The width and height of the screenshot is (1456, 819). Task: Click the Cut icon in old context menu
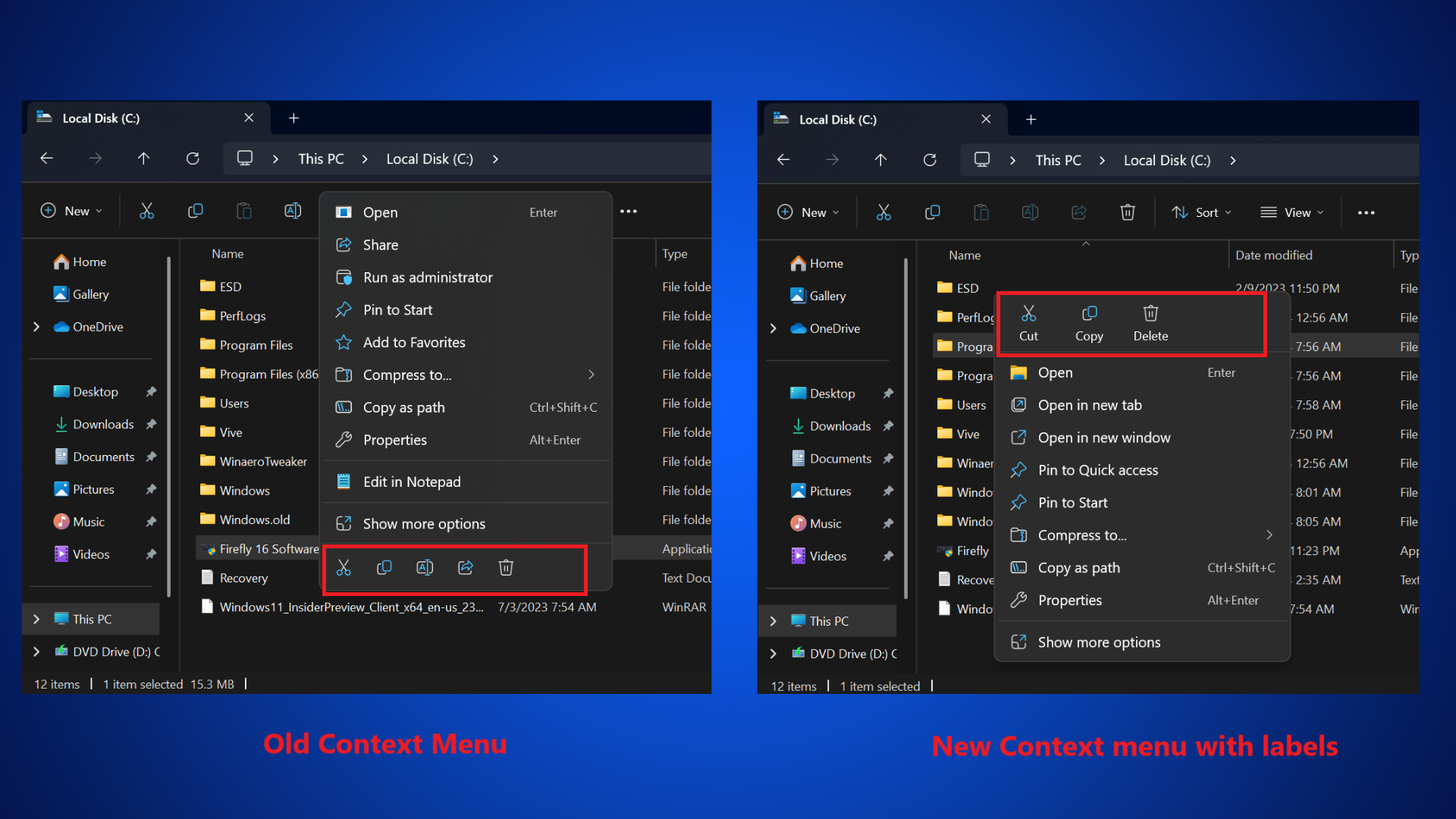click(344, 567)
